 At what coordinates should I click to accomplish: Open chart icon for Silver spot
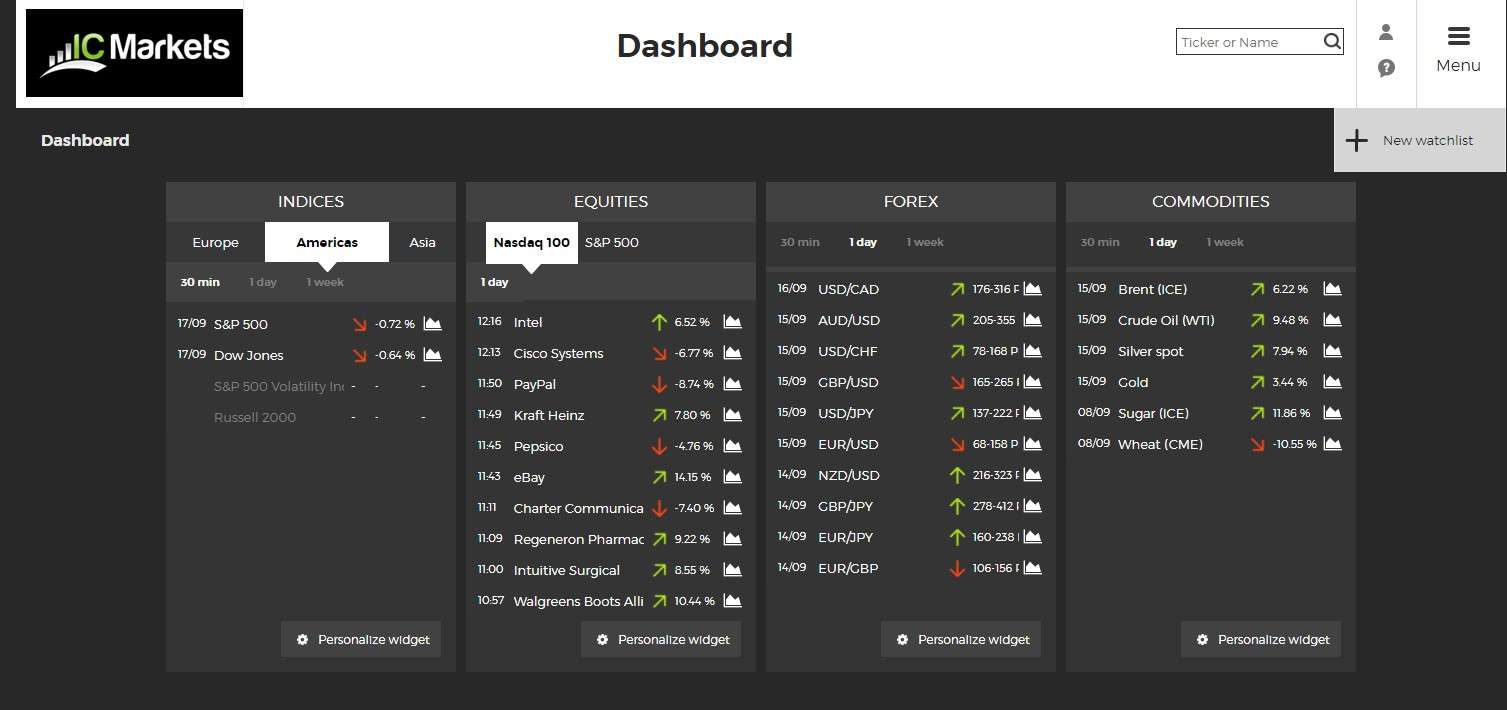1332,351
